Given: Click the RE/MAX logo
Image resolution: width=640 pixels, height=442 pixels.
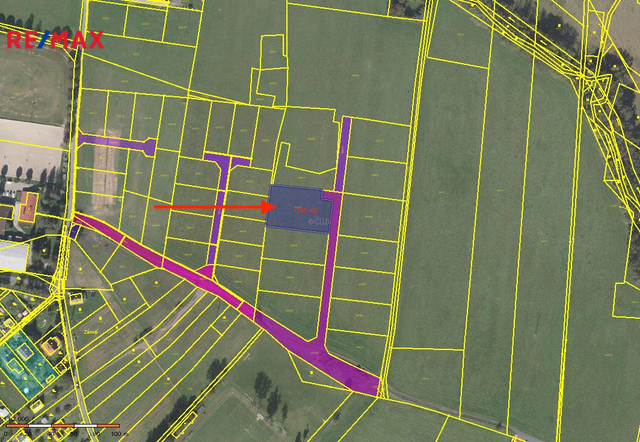Looking at the screenshot, I should click(55, 40).
